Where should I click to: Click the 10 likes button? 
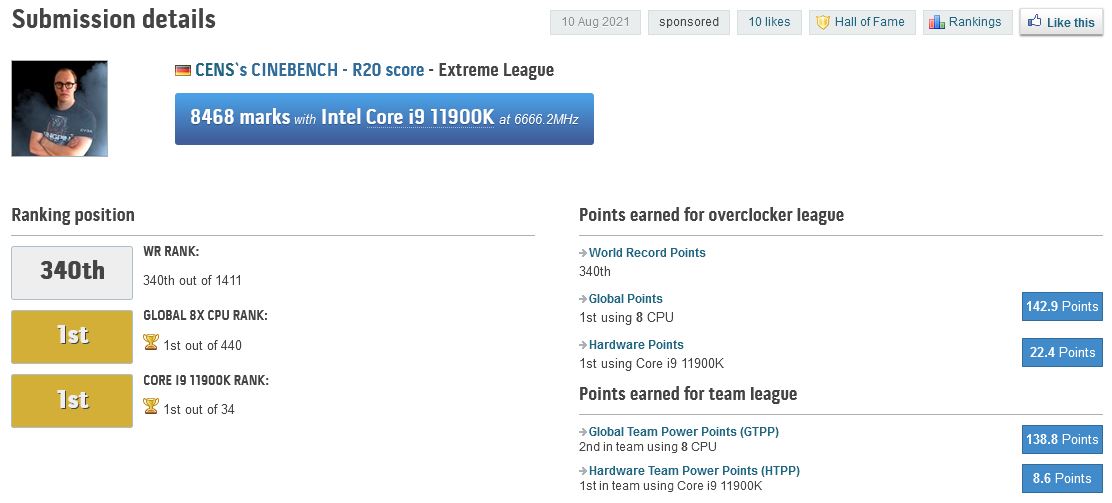pyautogui.click(x=769, y=22)
